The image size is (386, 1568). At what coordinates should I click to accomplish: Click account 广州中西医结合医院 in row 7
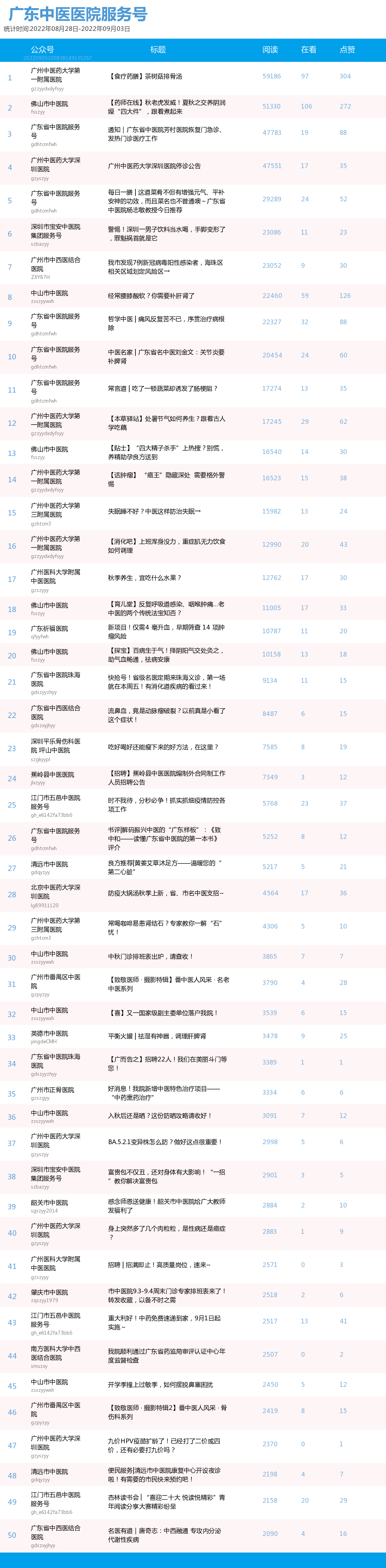pos(55,264)
